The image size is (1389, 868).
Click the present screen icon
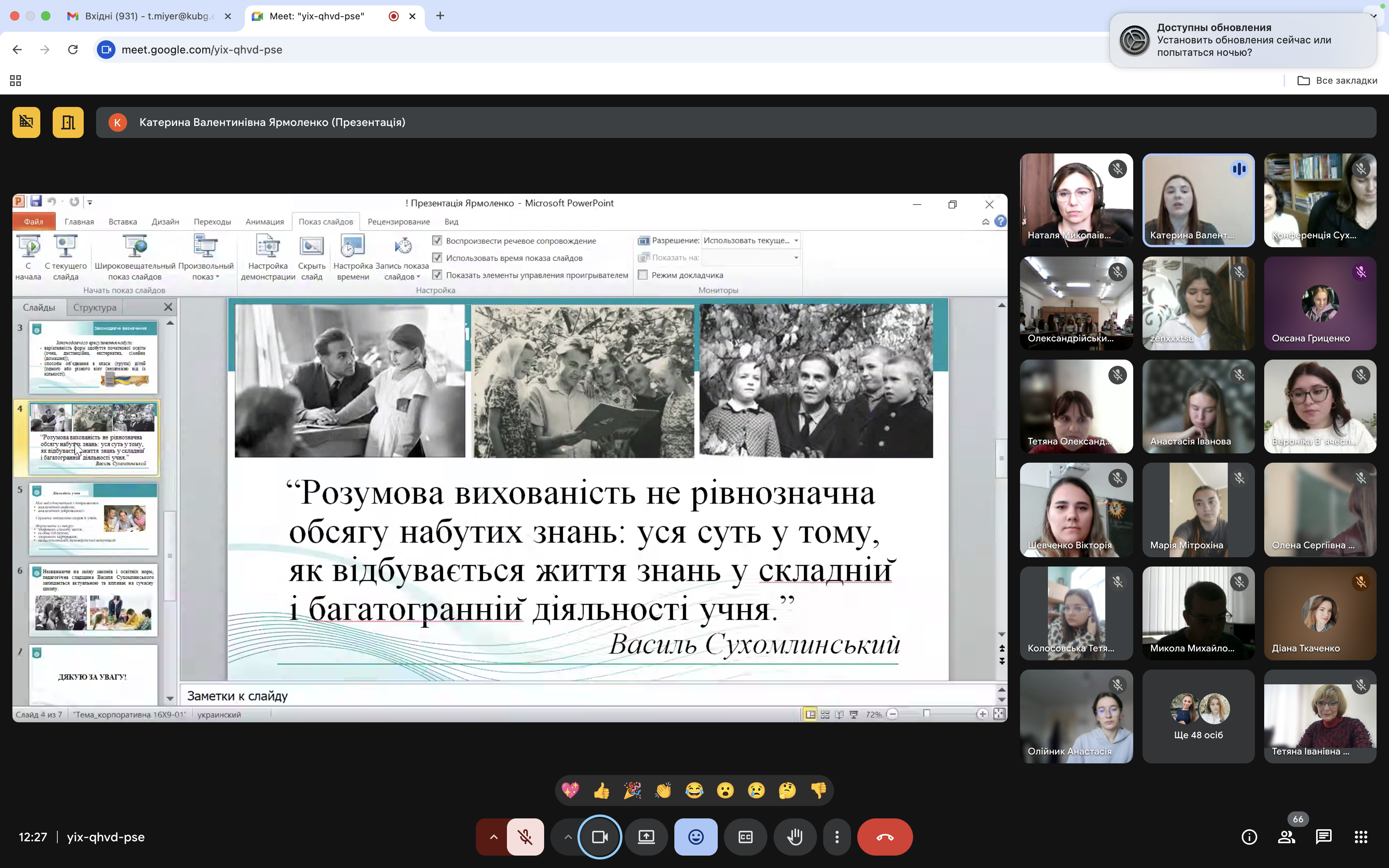click(646, 837)
